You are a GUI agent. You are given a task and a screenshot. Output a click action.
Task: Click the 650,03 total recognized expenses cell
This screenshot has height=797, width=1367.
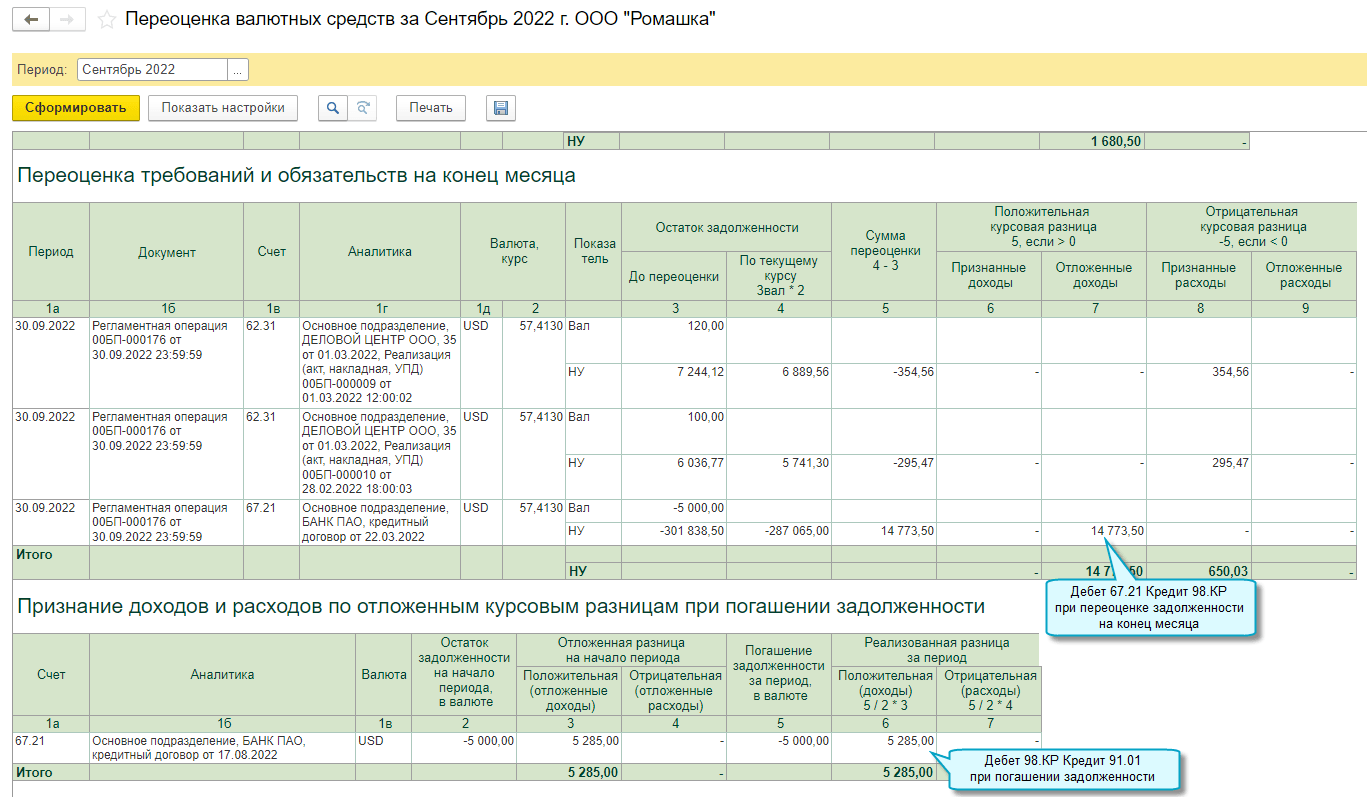[1198, 571]
